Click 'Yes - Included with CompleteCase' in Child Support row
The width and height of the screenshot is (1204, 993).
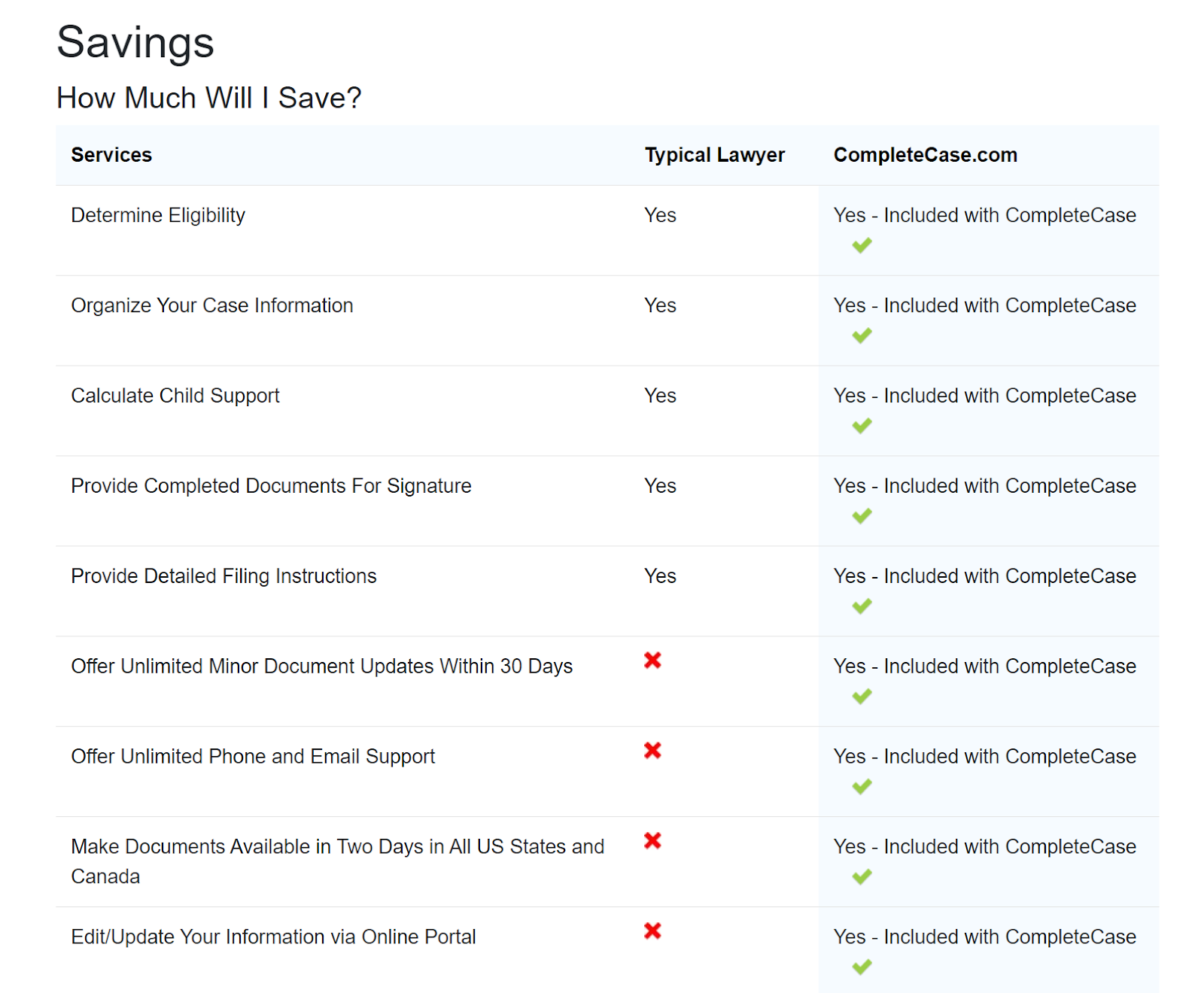point(985,396)
